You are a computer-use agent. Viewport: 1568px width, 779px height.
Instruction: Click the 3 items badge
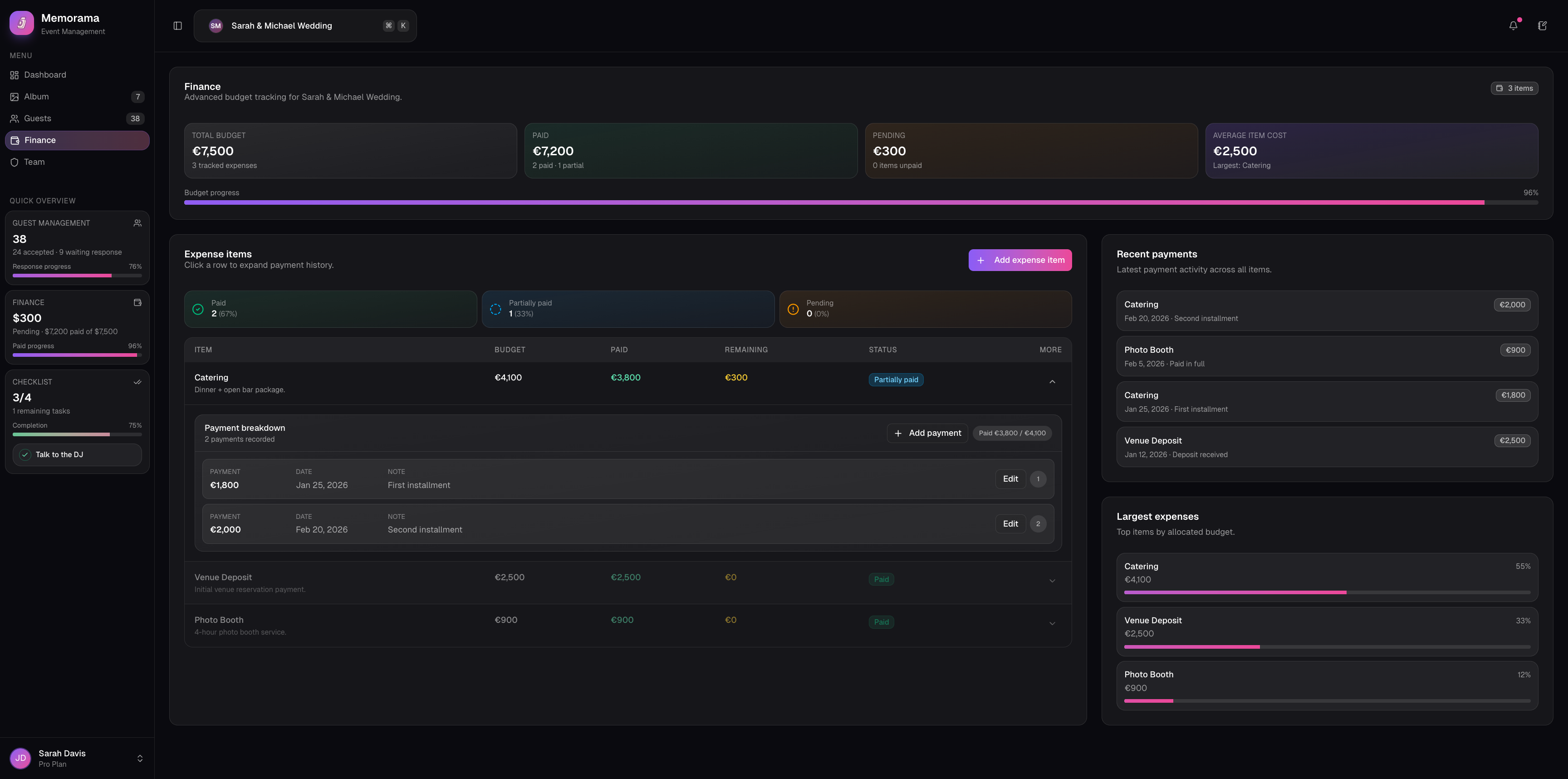pos(1514,89)
